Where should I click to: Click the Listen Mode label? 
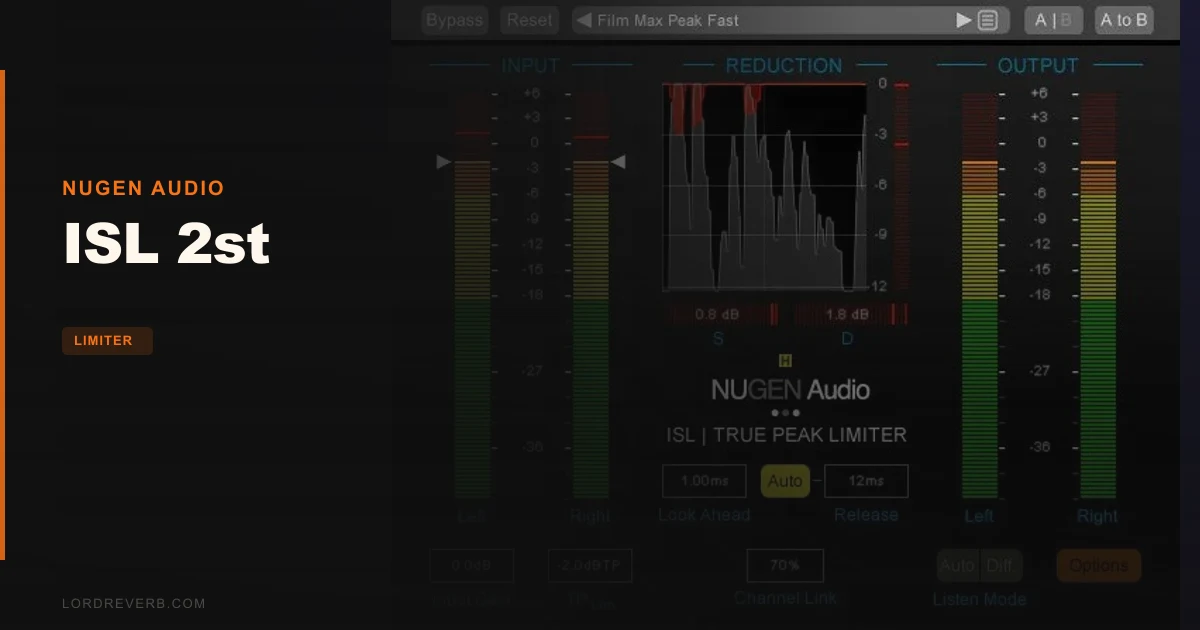[980, 600]
